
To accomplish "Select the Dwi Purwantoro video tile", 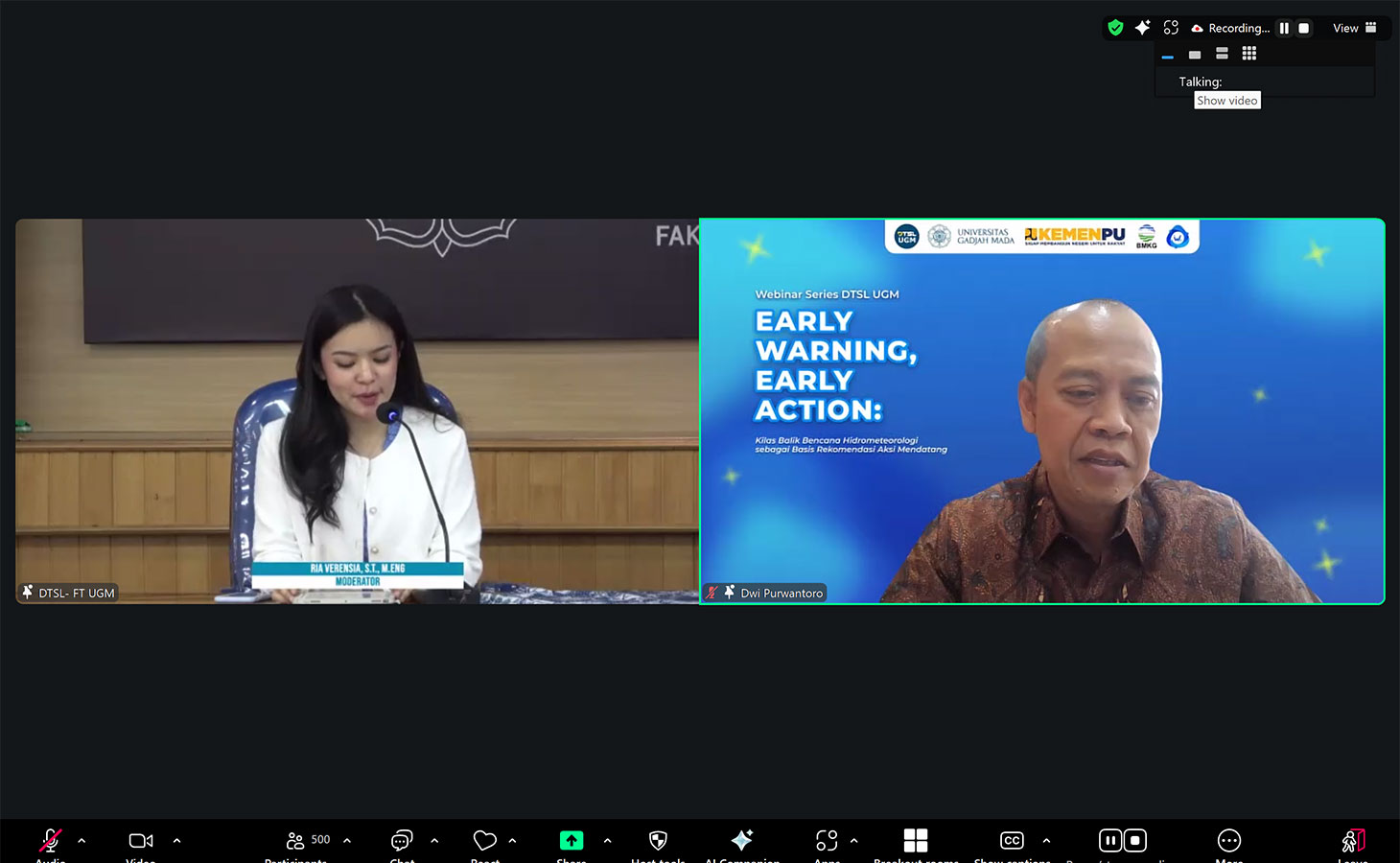I will click(1042, 412).
